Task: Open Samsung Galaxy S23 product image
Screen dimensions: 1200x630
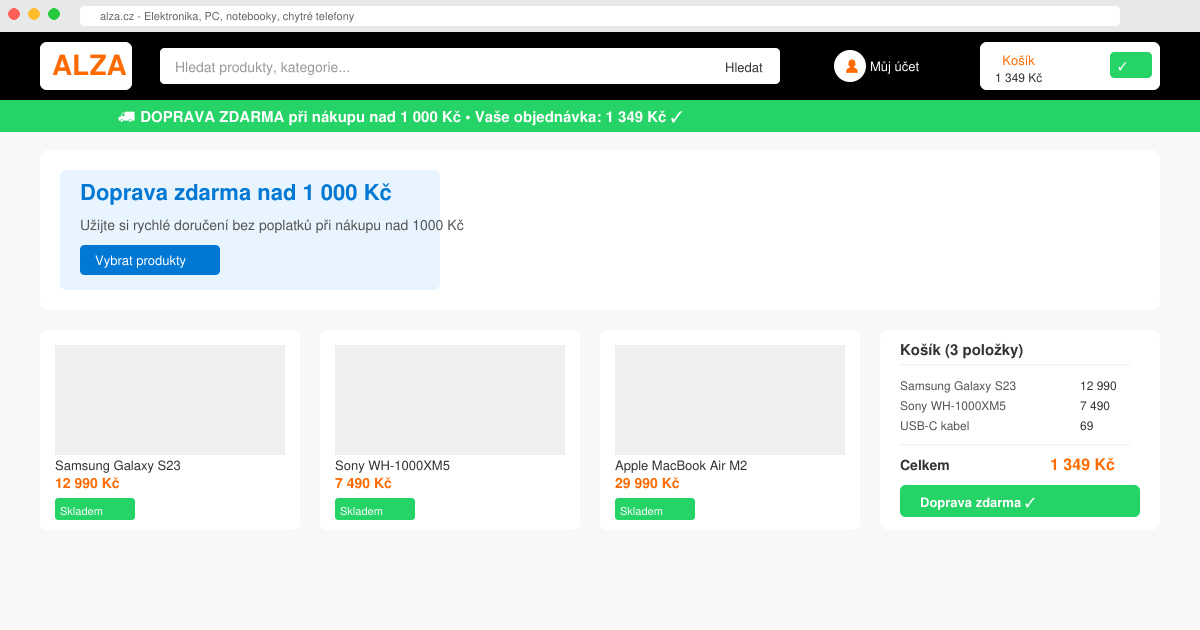Action: pos(170,400)
